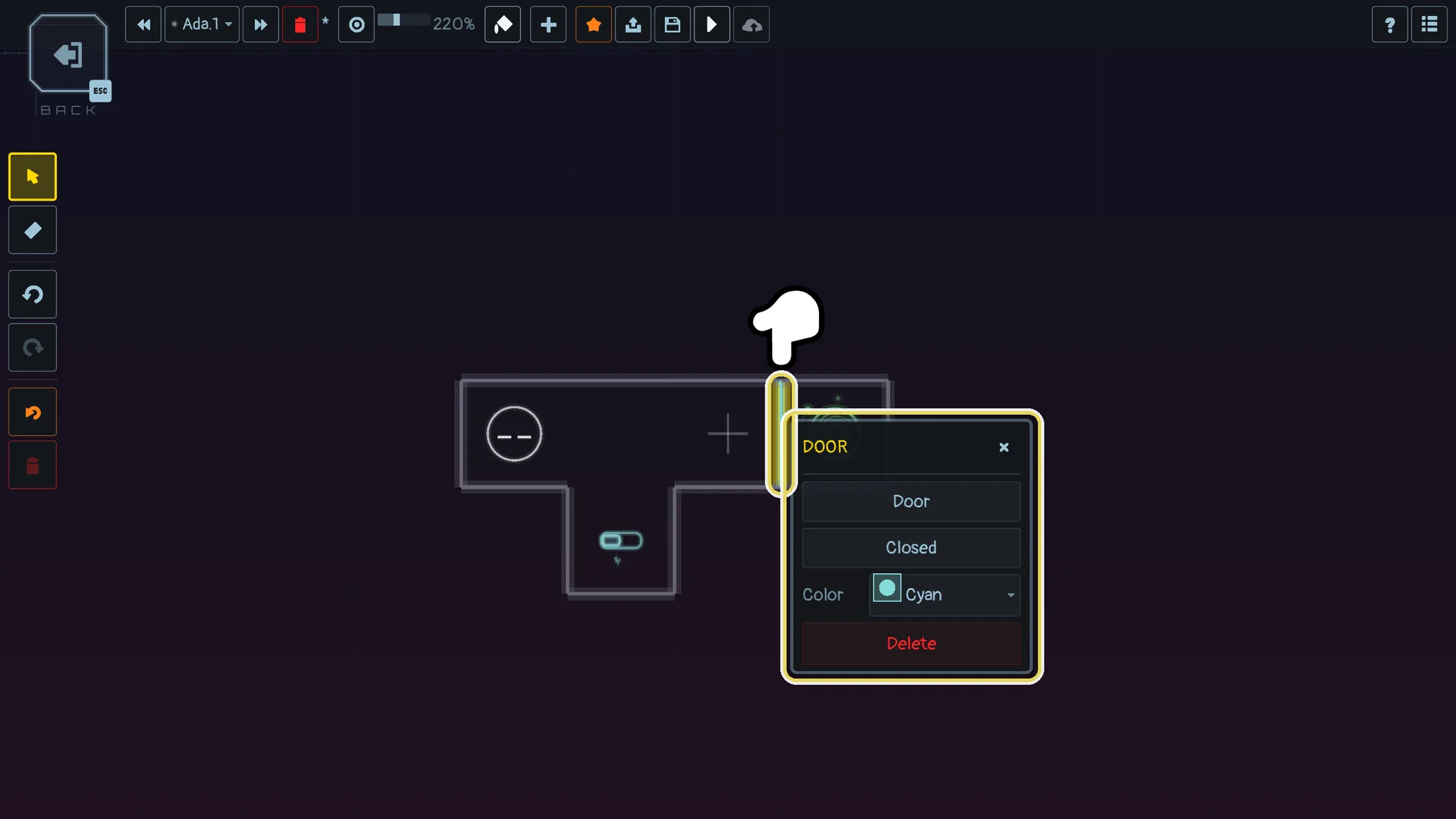Click the Back exit icon

(68, 55)
